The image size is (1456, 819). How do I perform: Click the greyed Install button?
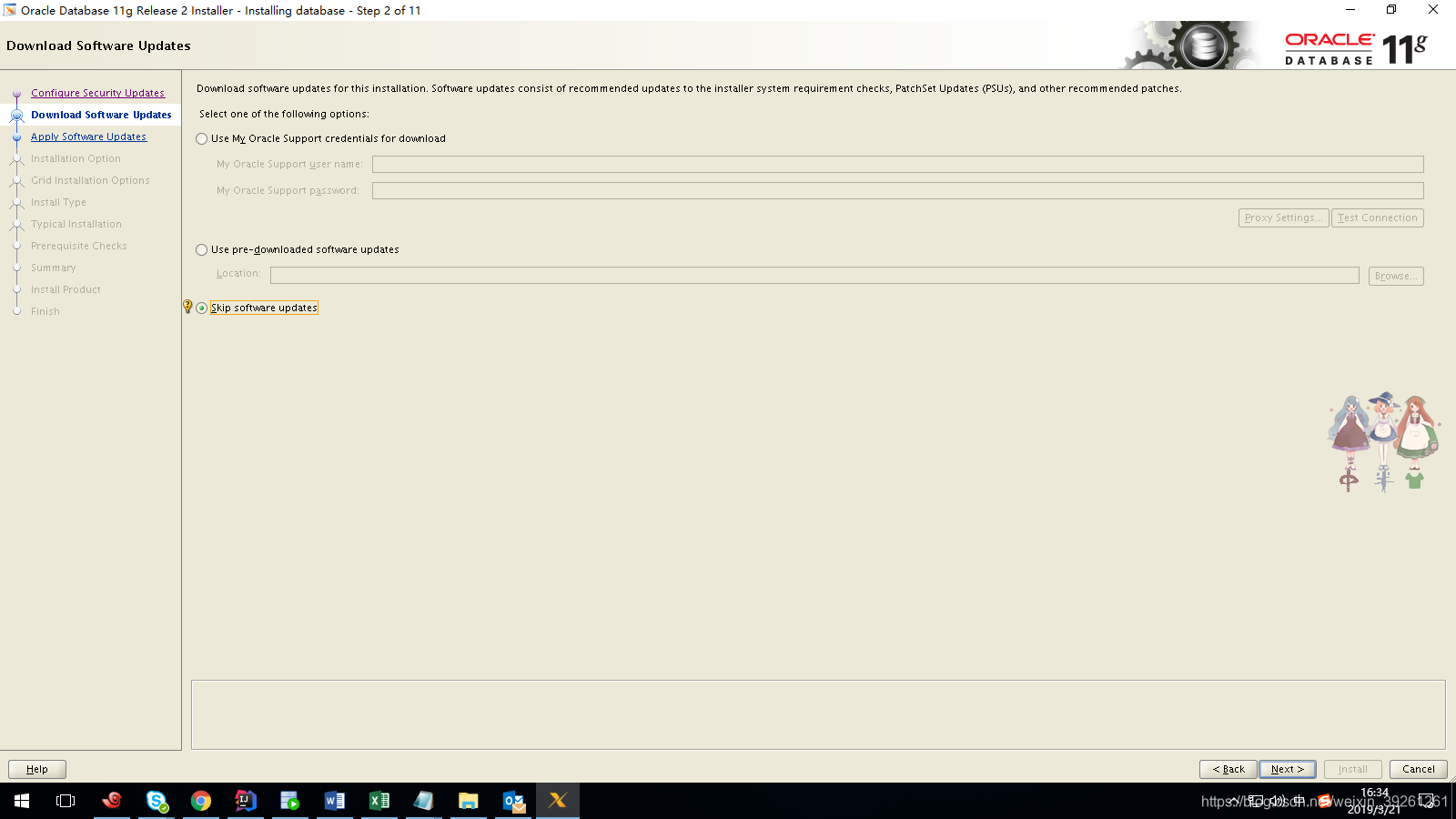click(x=1353, y=769)
